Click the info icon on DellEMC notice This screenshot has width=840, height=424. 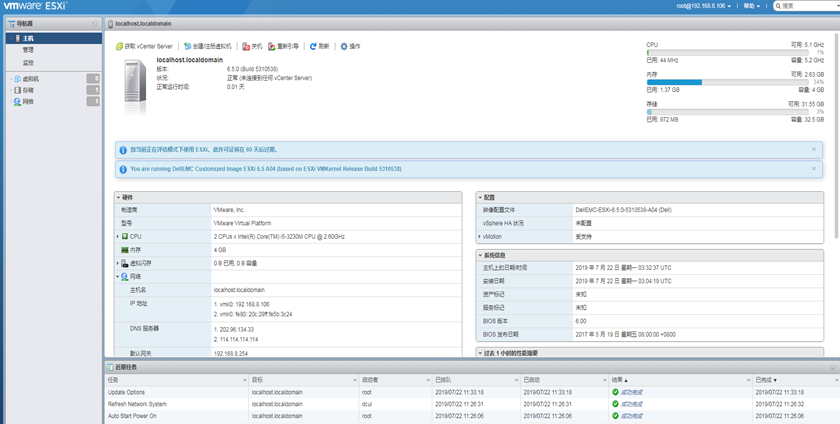pyautogui.click(x=123, y=169)
